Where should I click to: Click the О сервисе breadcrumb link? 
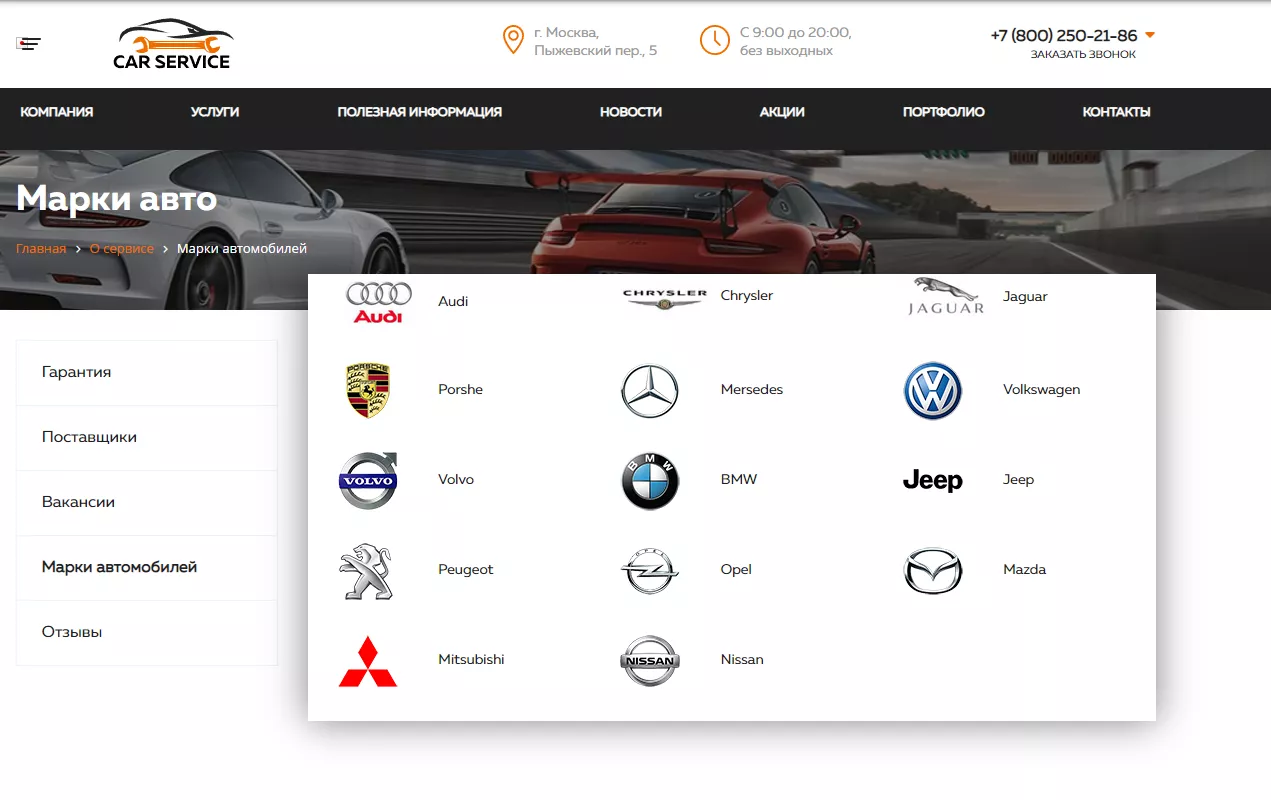122,249
